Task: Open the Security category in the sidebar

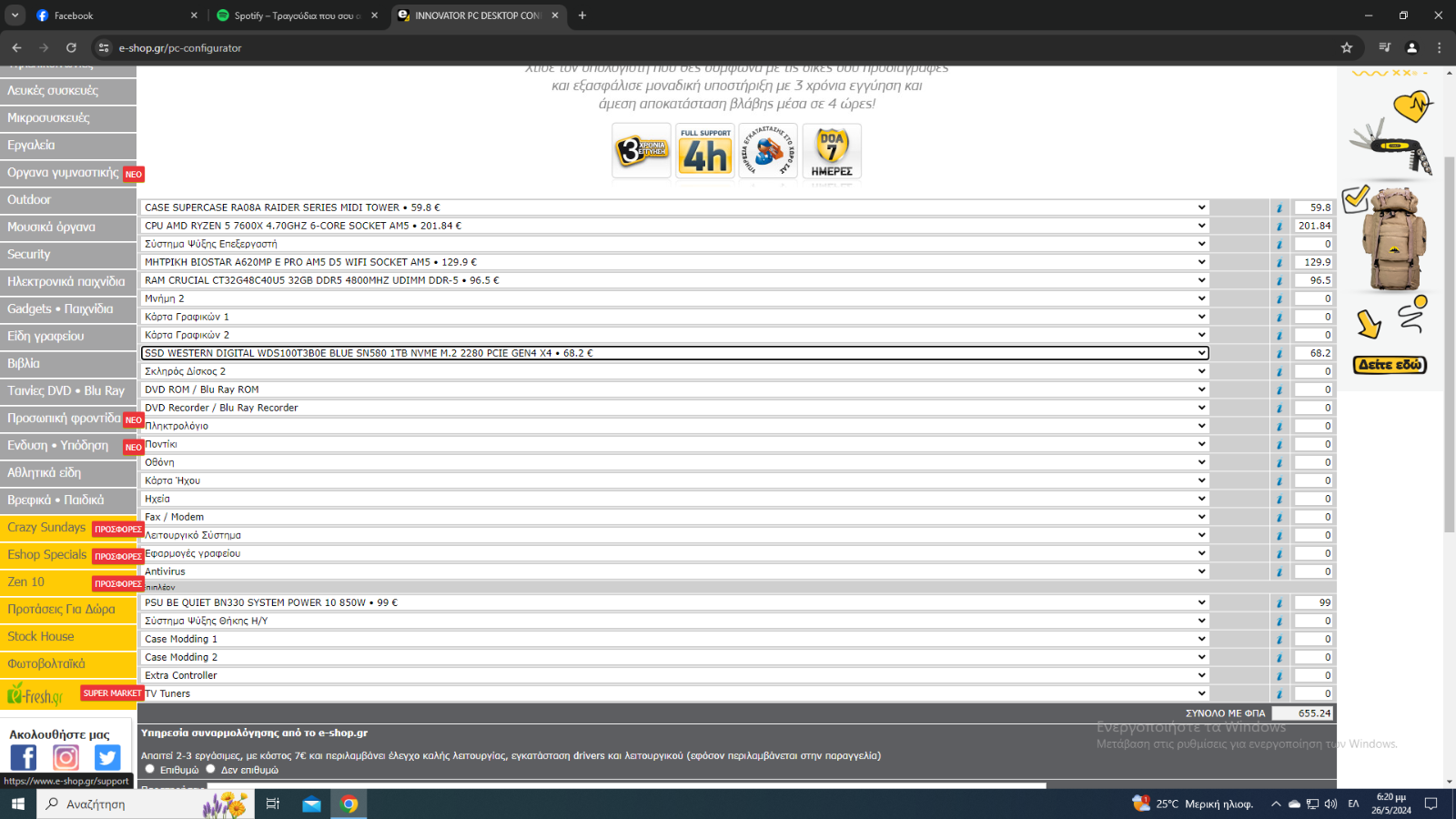Action: [68, 255]
